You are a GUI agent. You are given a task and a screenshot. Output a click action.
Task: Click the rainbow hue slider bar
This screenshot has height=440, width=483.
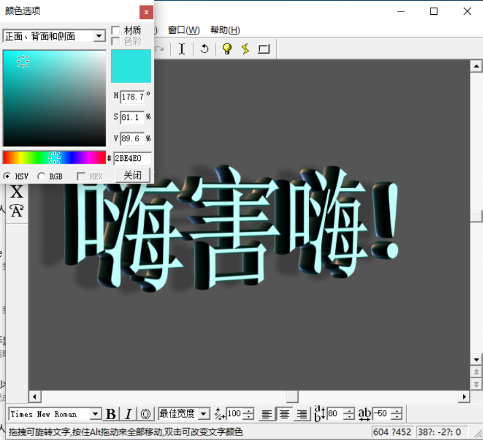pyautogui.click(x=54, y=158)
